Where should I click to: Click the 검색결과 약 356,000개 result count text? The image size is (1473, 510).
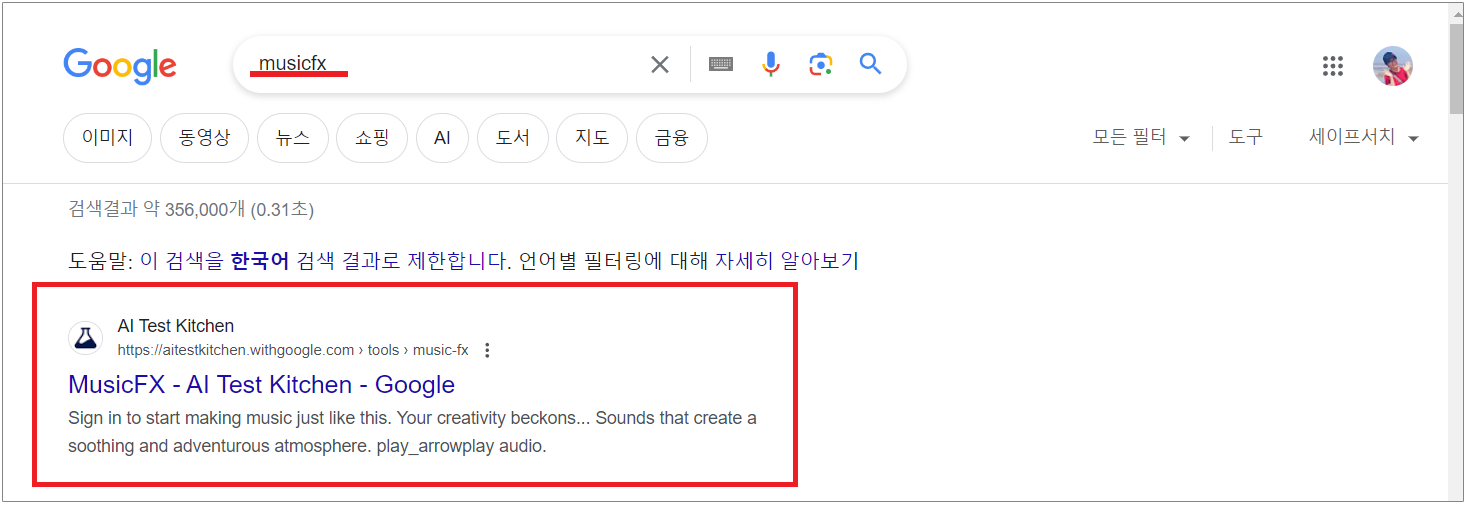pyautogui.click(x=191, y=209)
